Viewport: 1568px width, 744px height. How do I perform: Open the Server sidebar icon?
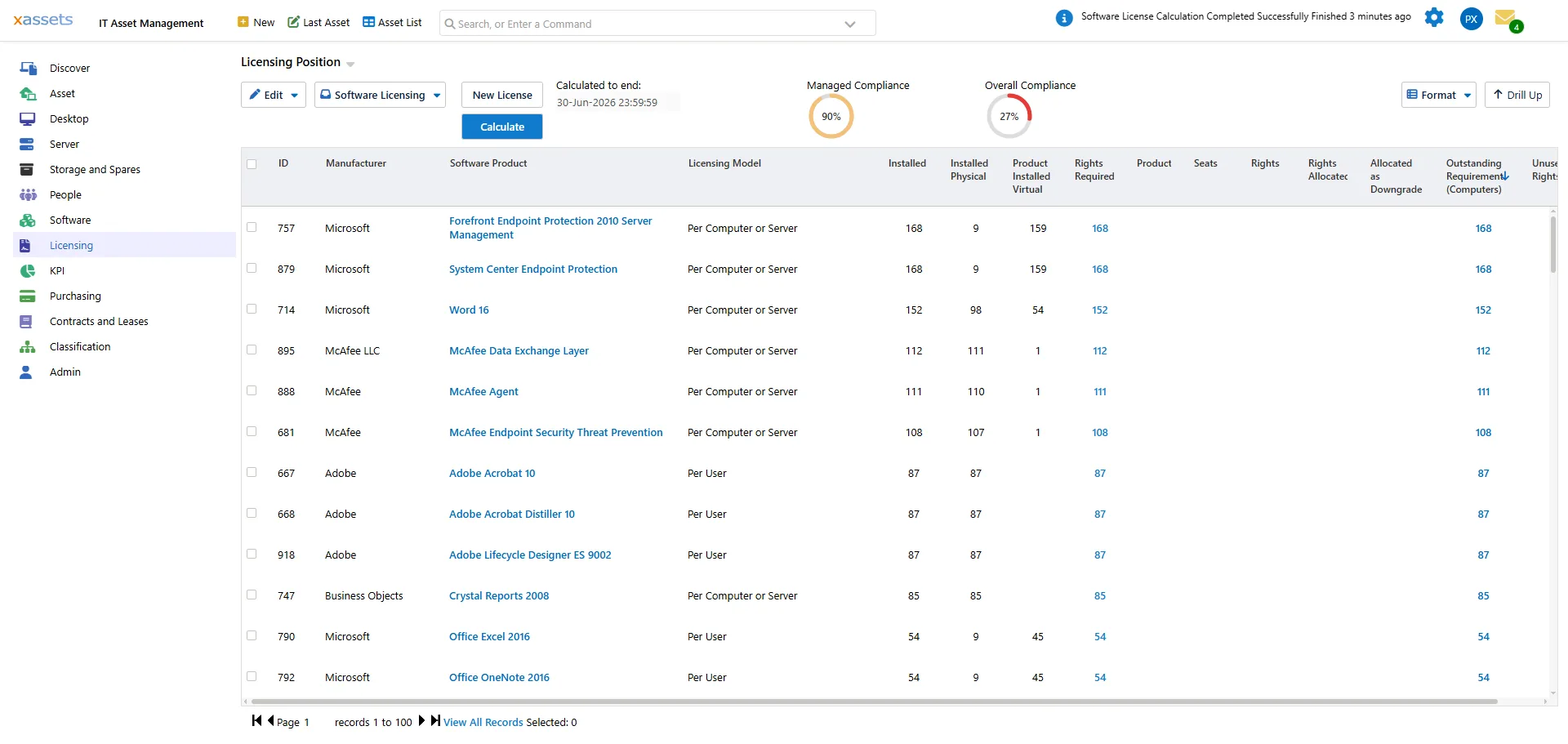[28, 145]
